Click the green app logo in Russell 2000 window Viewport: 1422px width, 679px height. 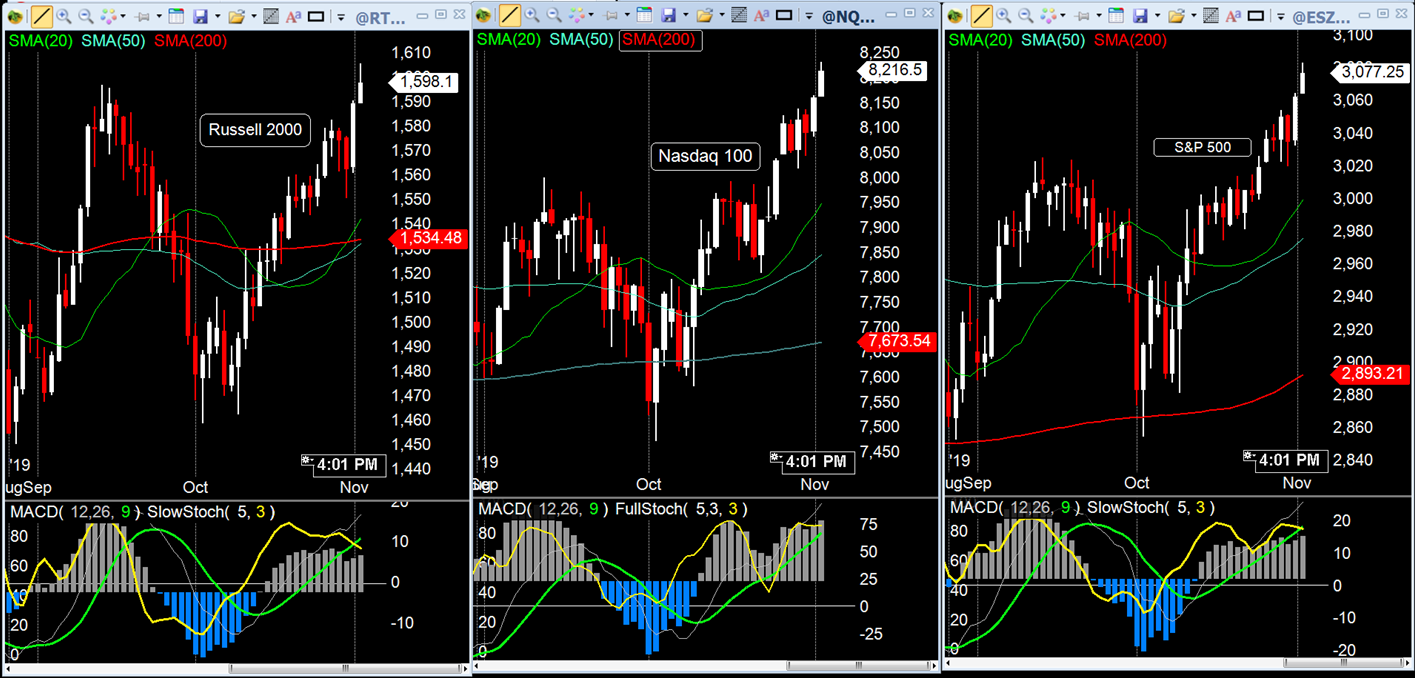pos(15,16)
